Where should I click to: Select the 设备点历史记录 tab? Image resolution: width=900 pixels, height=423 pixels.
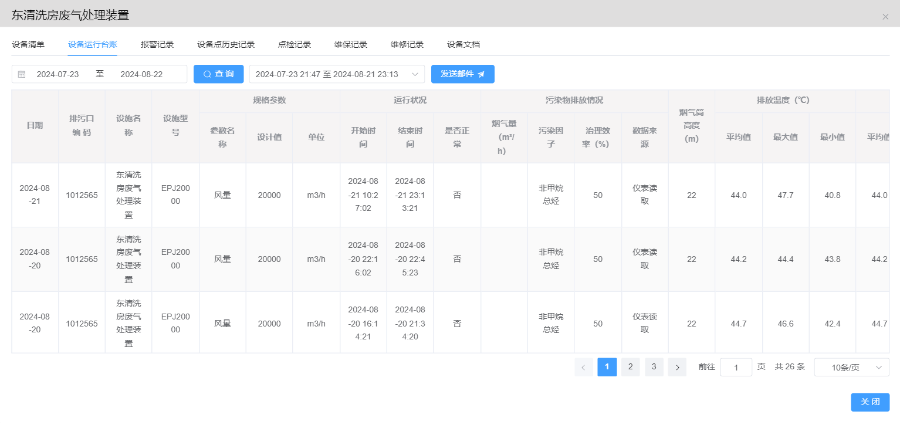click(225, 45)
